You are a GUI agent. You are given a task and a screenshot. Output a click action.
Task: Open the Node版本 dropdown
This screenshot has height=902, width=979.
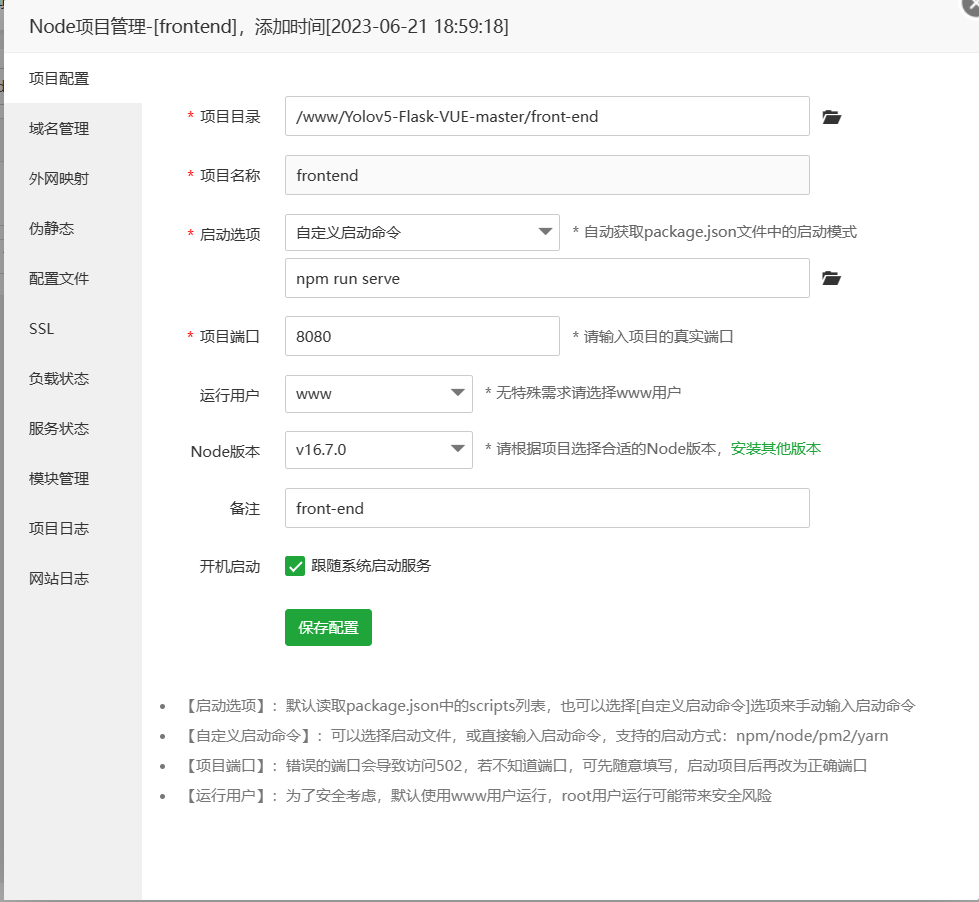point(378,450)
